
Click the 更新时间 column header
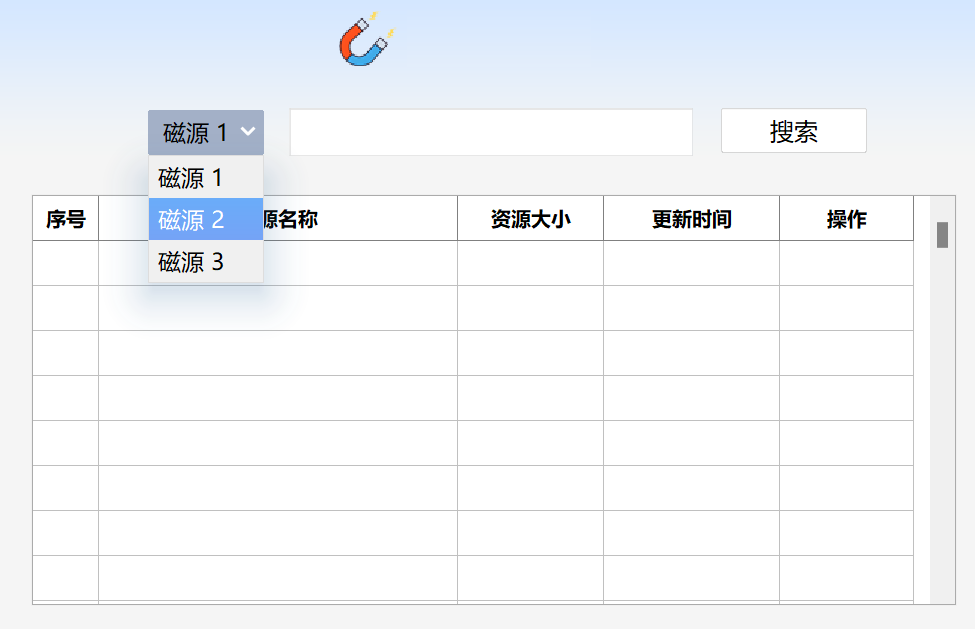(691, 219)
